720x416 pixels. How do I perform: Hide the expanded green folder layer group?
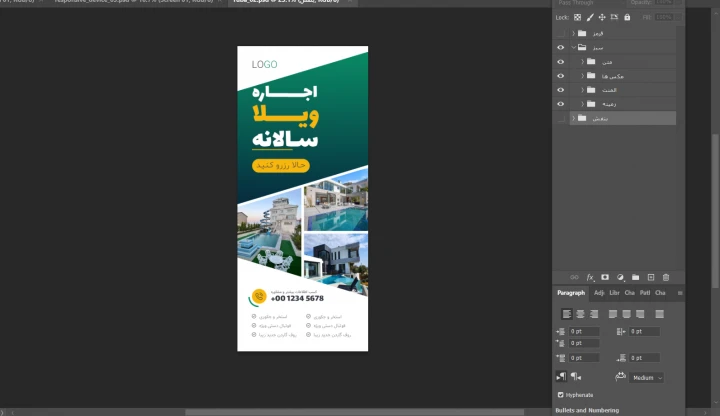coord(560,47)
